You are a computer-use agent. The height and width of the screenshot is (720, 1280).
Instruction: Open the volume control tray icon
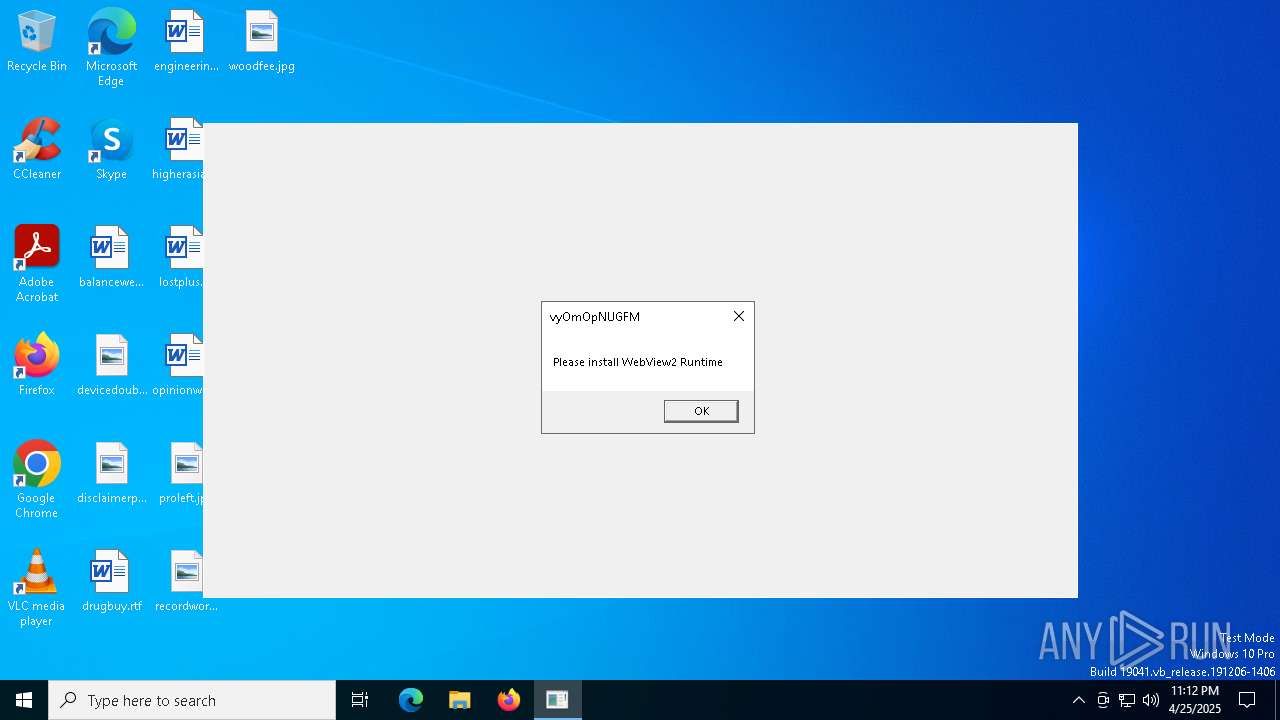click(x=1151, y=700)
